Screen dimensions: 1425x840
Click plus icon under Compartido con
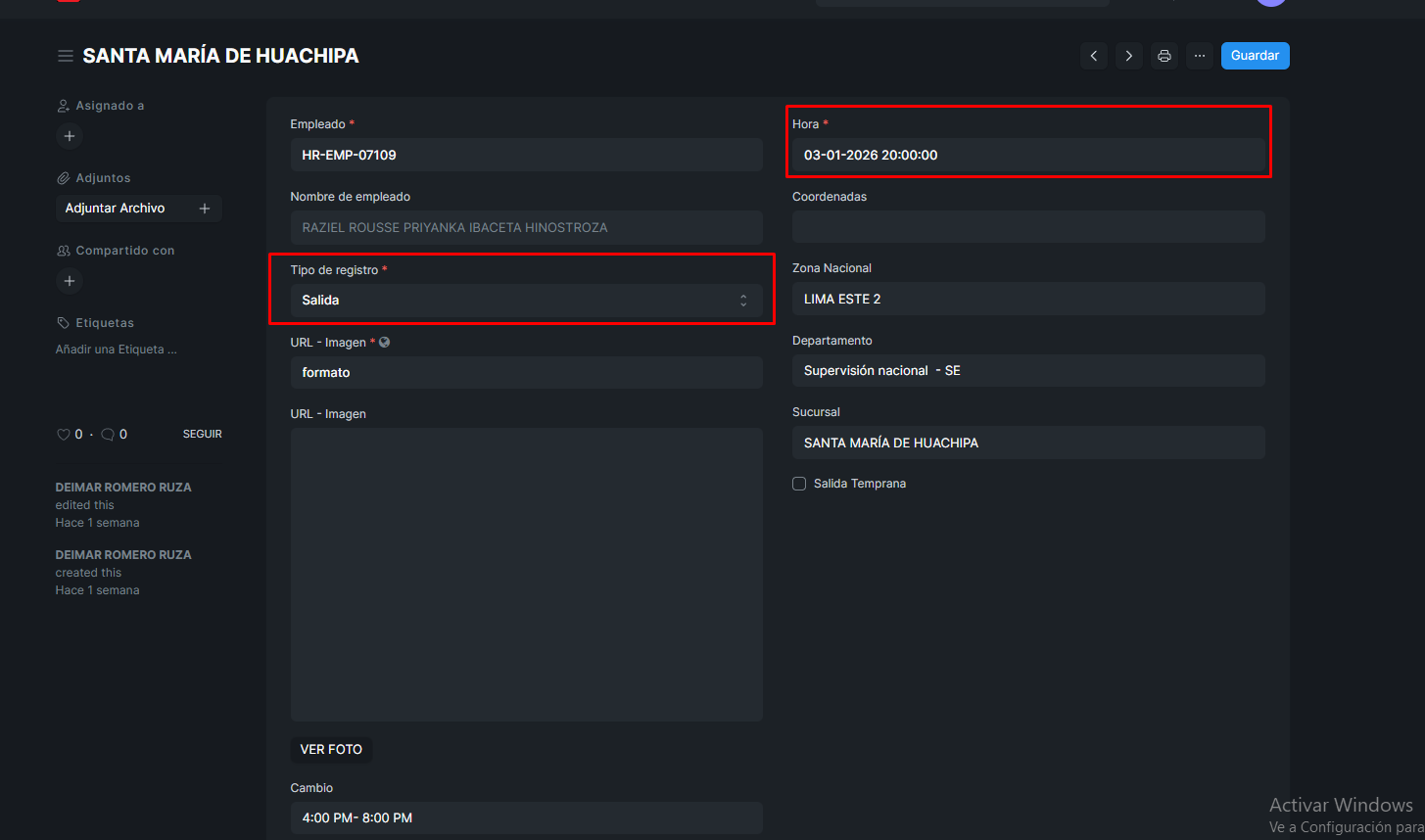point(70,281)
